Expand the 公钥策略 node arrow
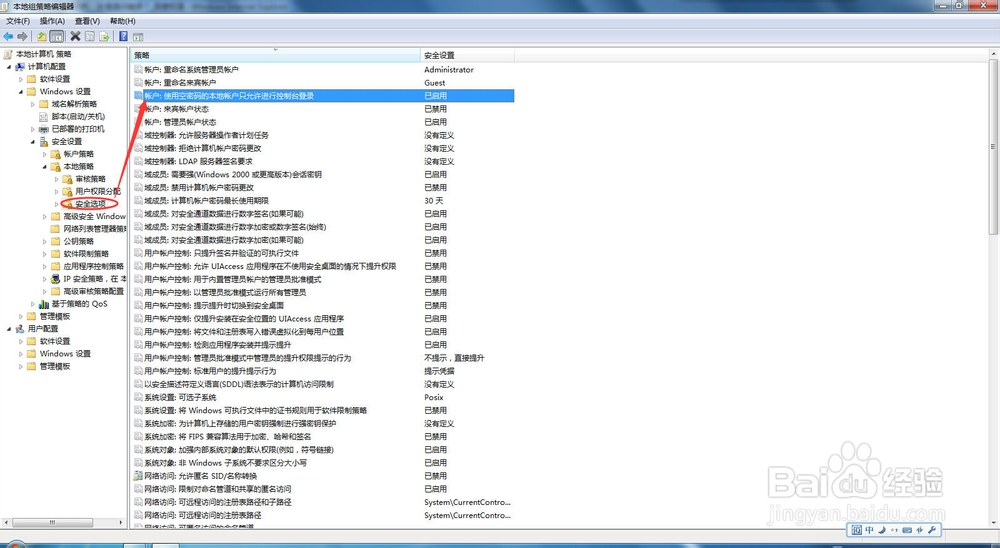 (45, 241)
